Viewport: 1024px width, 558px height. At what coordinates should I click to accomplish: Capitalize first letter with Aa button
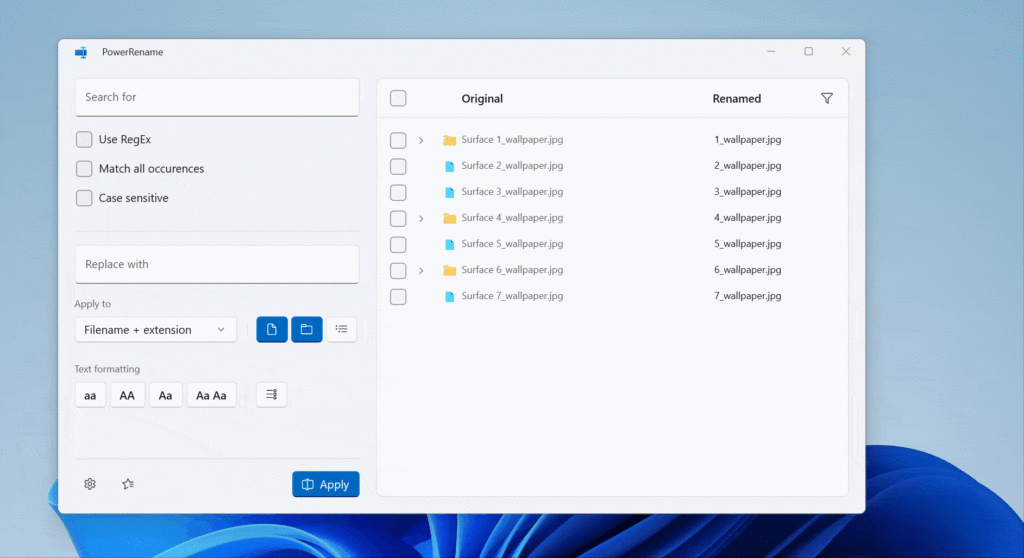[165, 395]
